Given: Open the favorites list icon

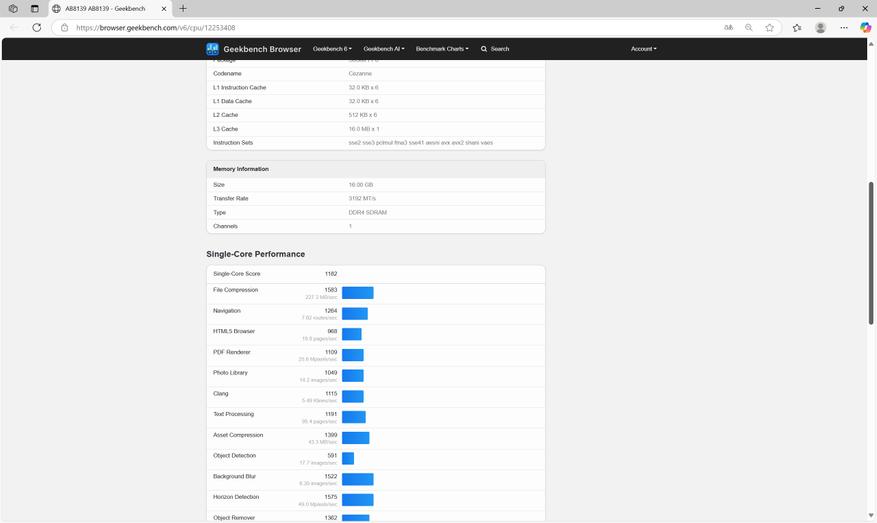Looking at the screenshot, I should pos(797,27).
